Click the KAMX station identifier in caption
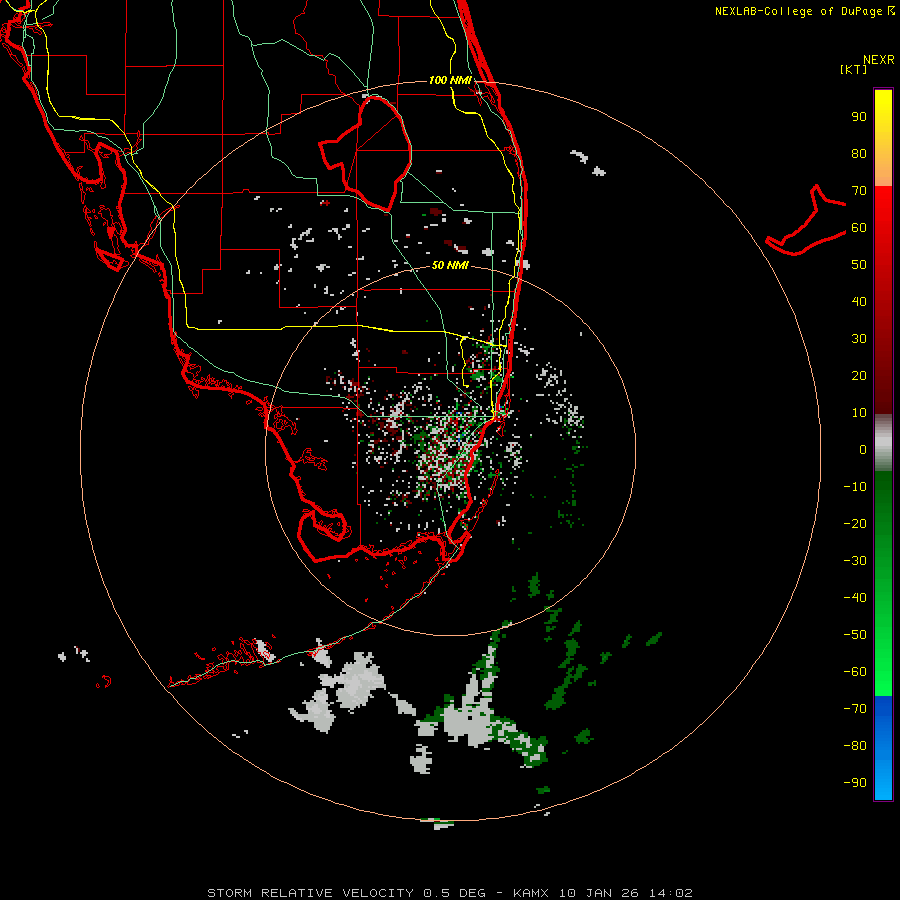The height and width of the screenshot is (900, 900). [532, 893]
